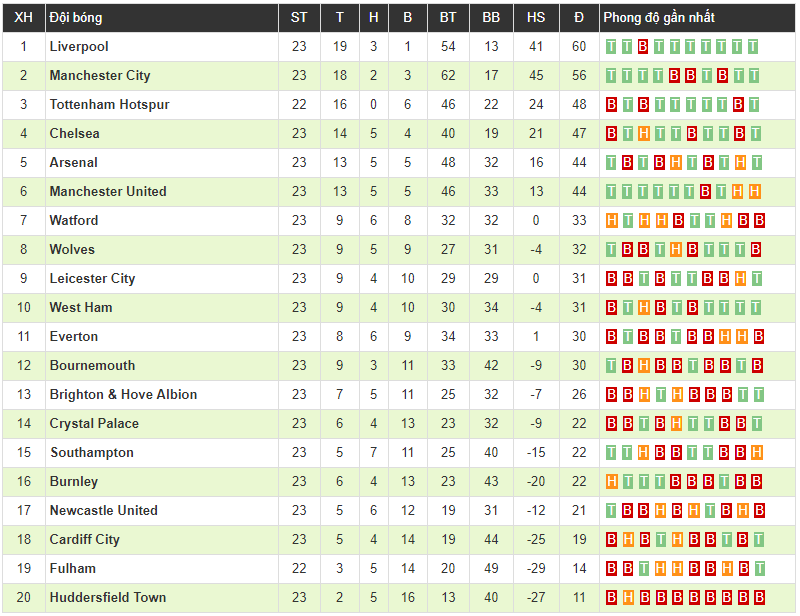Click Liverpool's red B loss badge
This screenshot has width=800, height=616.
pos(644,47)
